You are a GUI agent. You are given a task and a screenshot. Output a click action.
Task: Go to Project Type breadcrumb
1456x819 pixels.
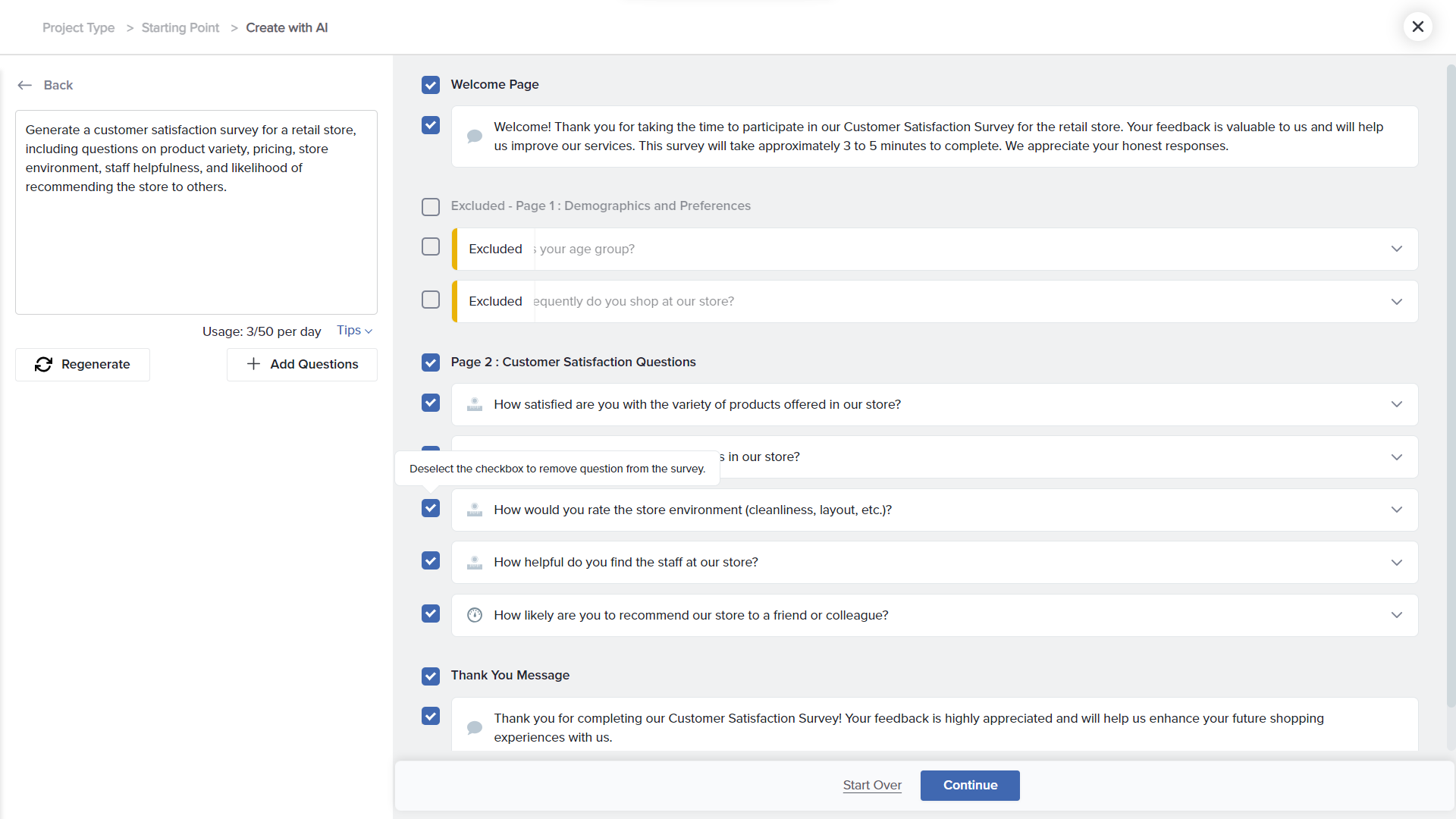[79, 28]
